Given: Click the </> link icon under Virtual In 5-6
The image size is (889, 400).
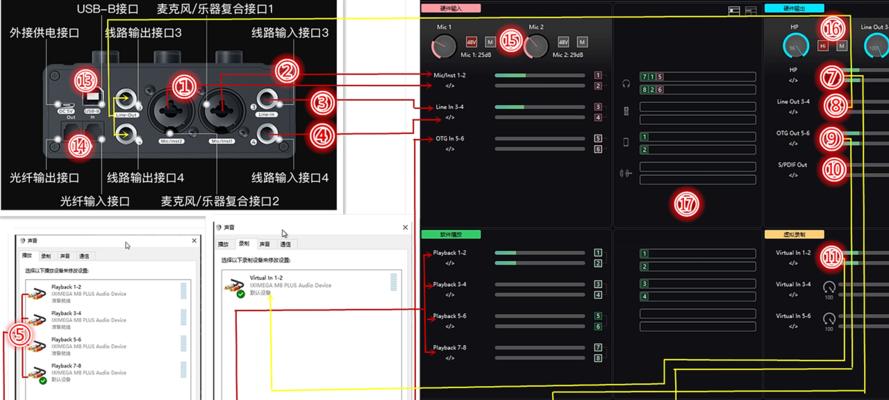Looking at the screenshot, I should pyautogui.click(x=793, y=326).
